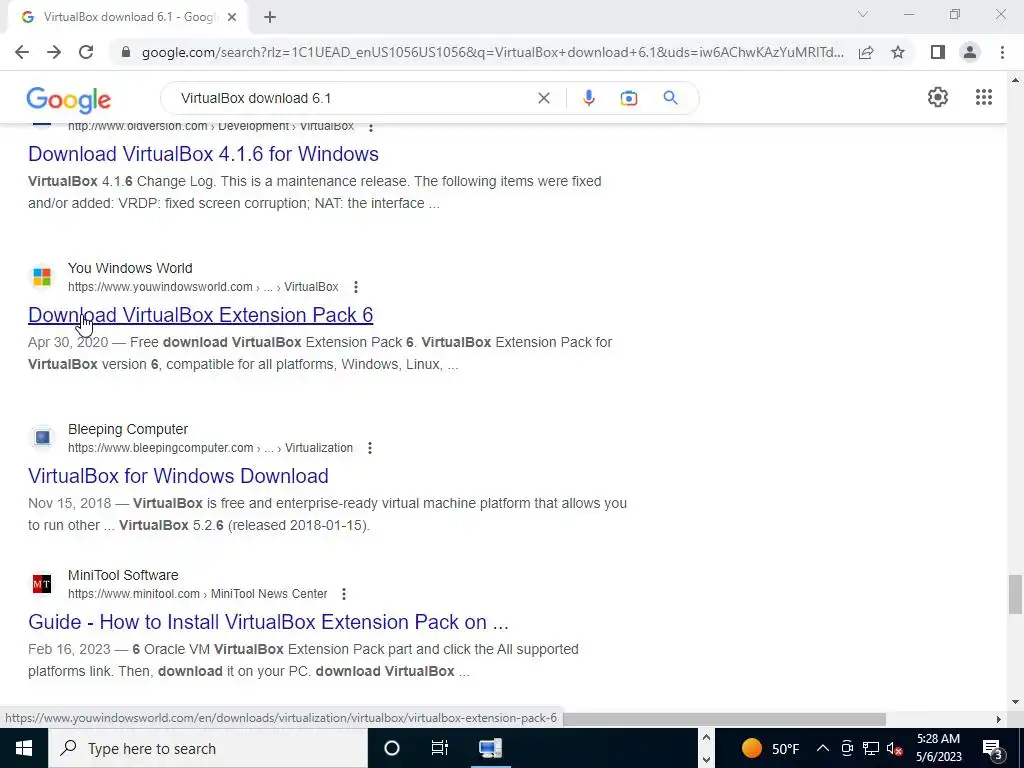1024x768 pixels.
Task: Click the bleepingcomputer.com URL breadcrumb
Action: pyautogui.click(x=210, y=448)
